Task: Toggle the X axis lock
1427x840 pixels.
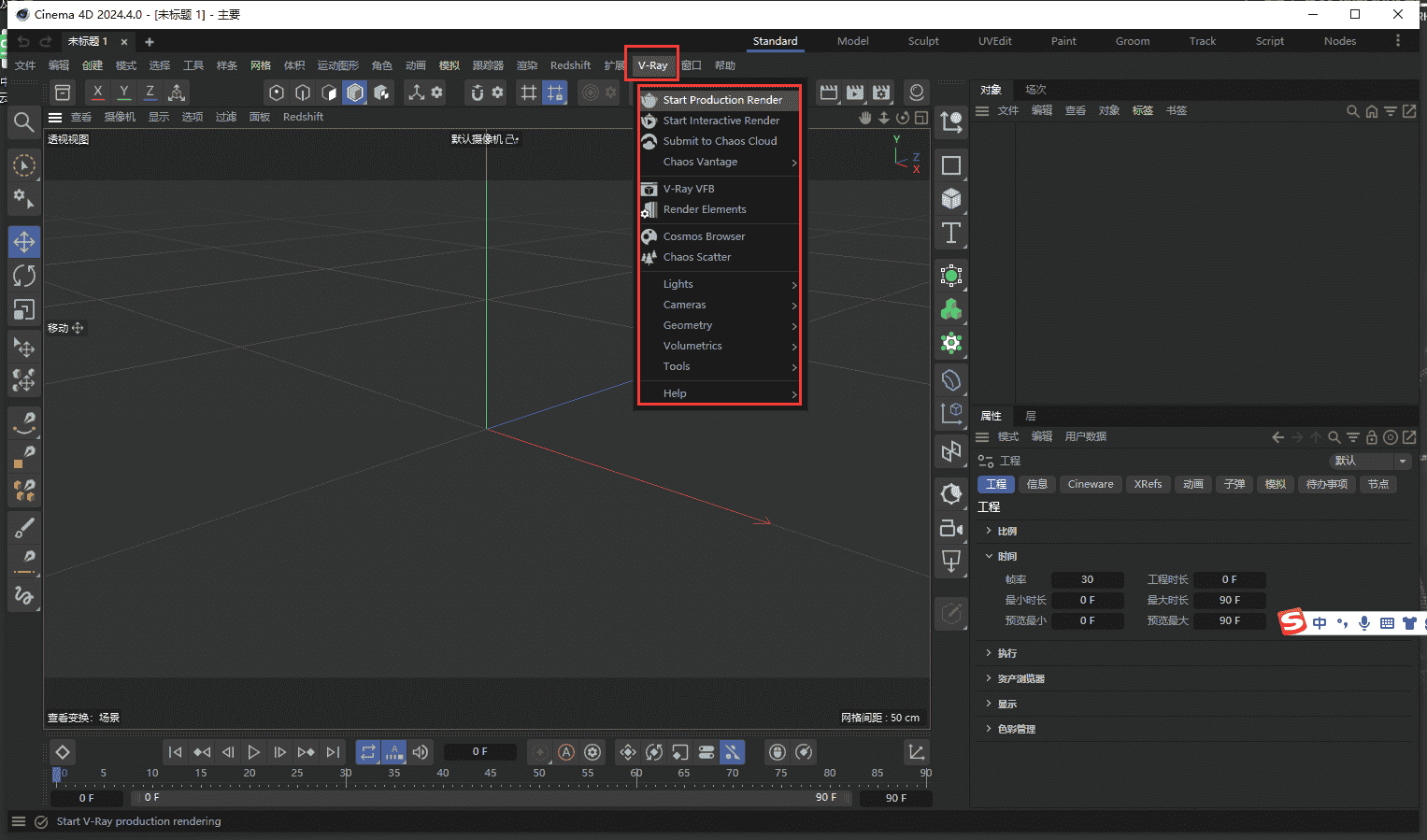Action: click(97, 92)
